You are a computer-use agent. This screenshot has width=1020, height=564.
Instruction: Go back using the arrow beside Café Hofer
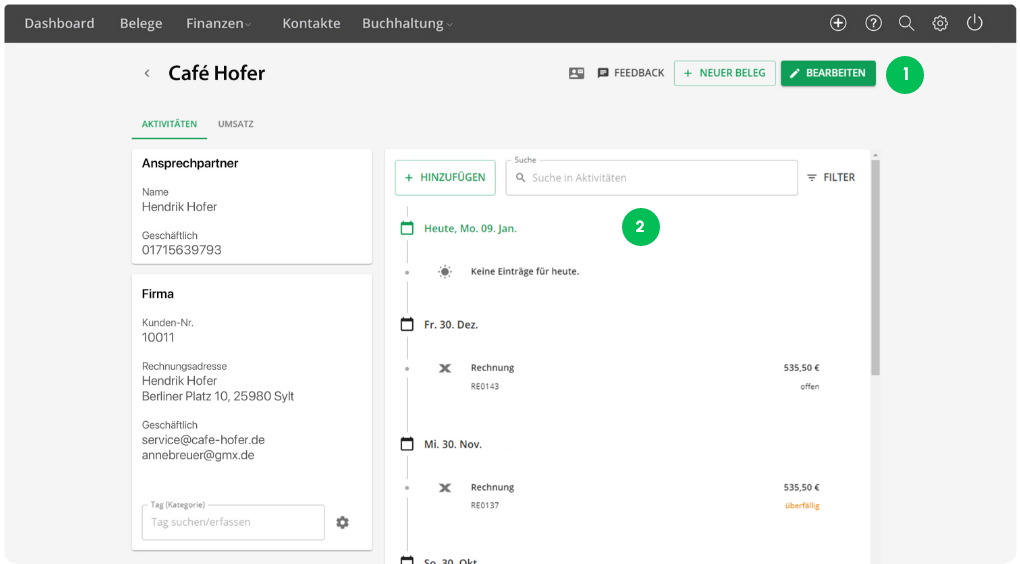(x=147, y=73)
